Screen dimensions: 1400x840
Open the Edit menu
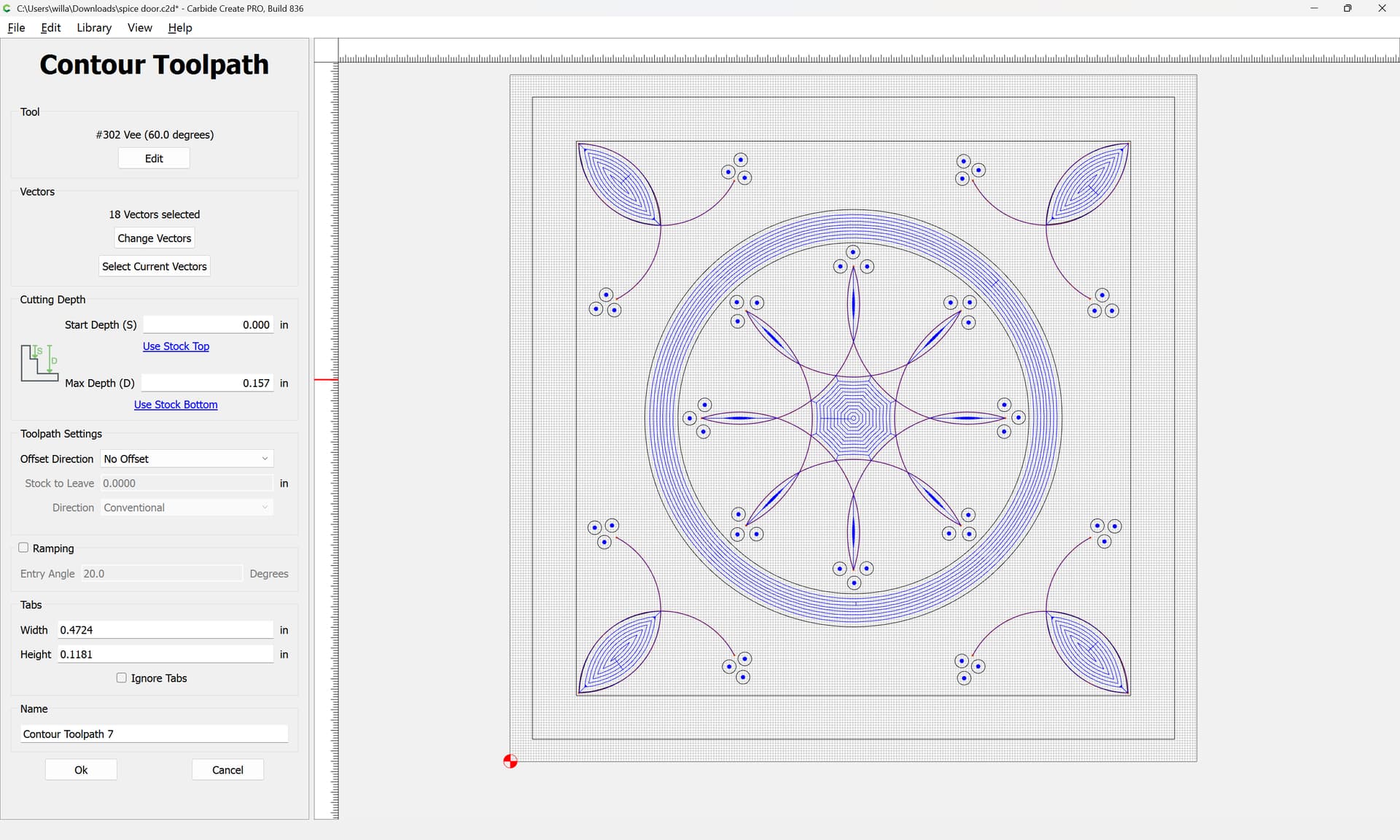pos(50,28)
